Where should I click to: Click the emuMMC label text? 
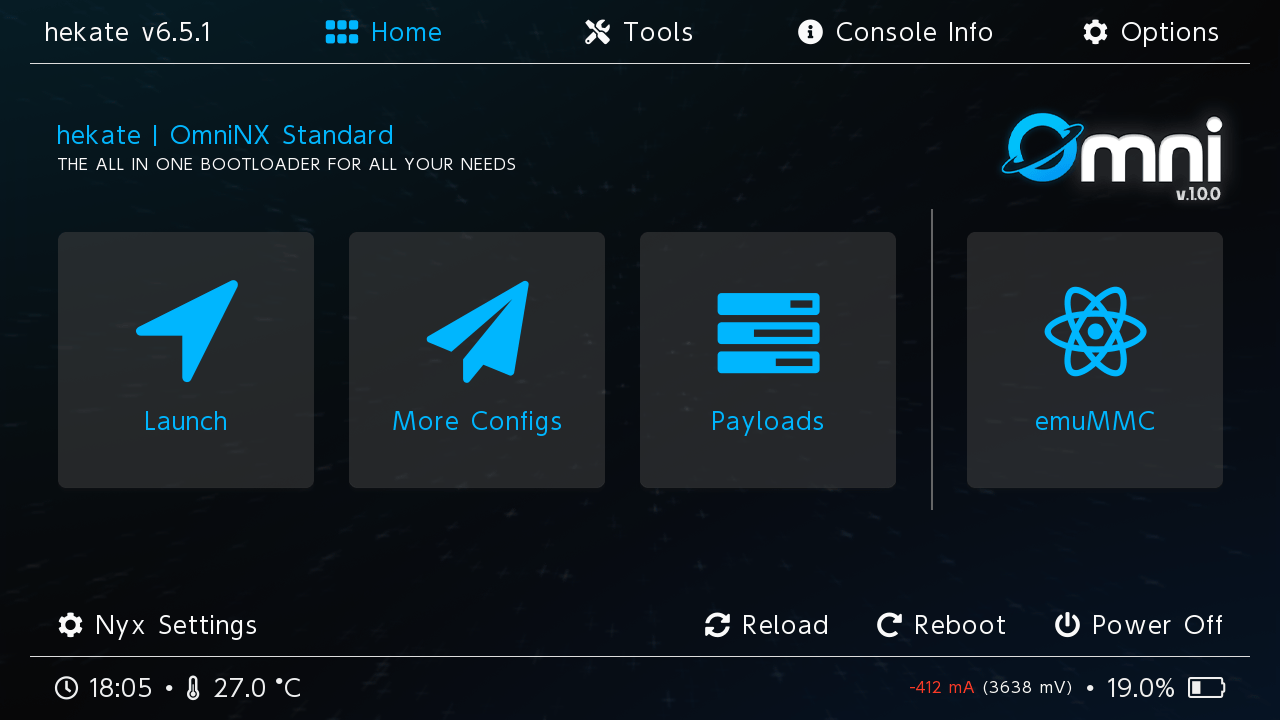pyautogui.click(x=1095, y=421)
